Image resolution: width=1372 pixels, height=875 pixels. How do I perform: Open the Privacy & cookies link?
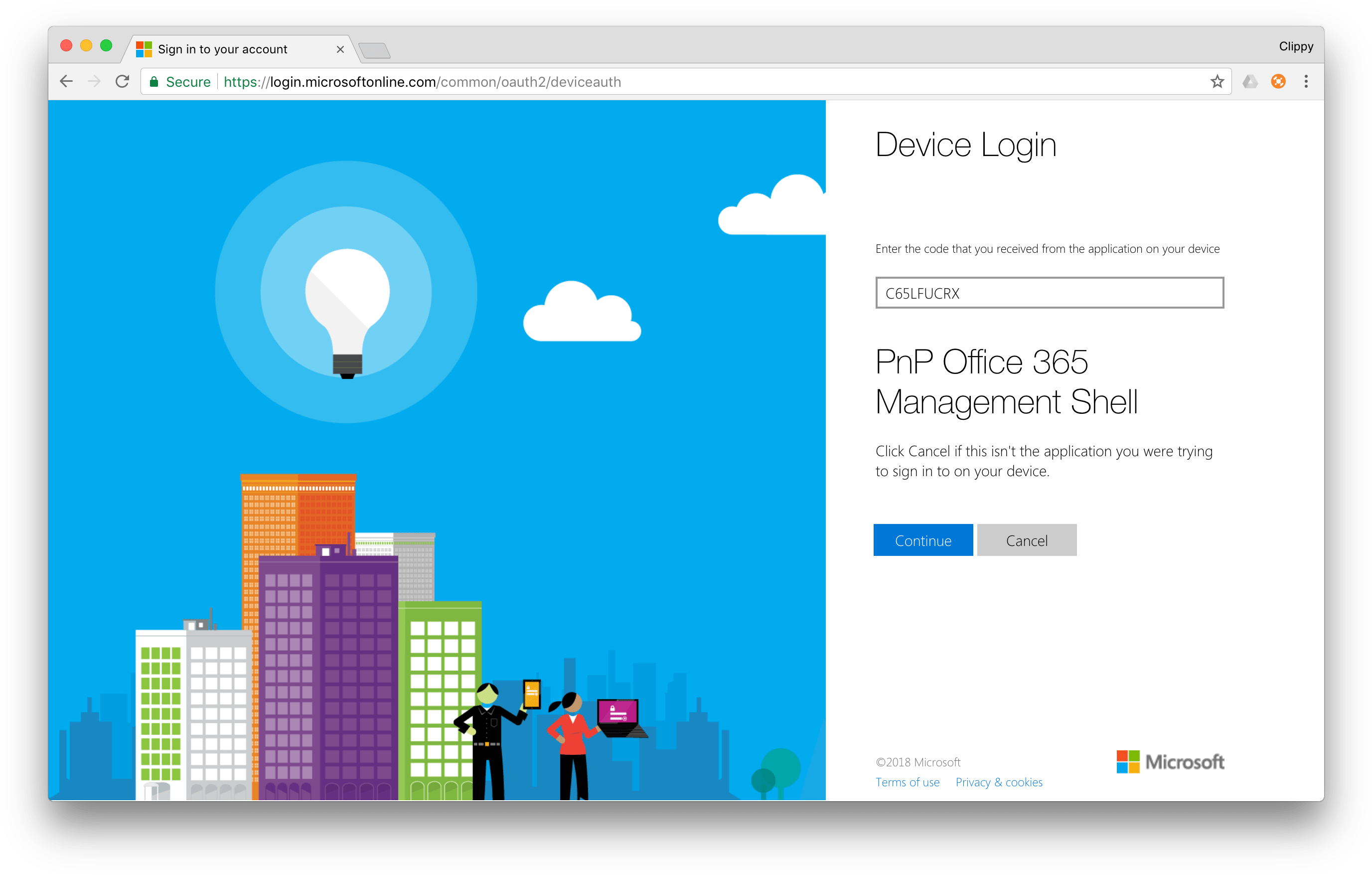pos(999,782)
